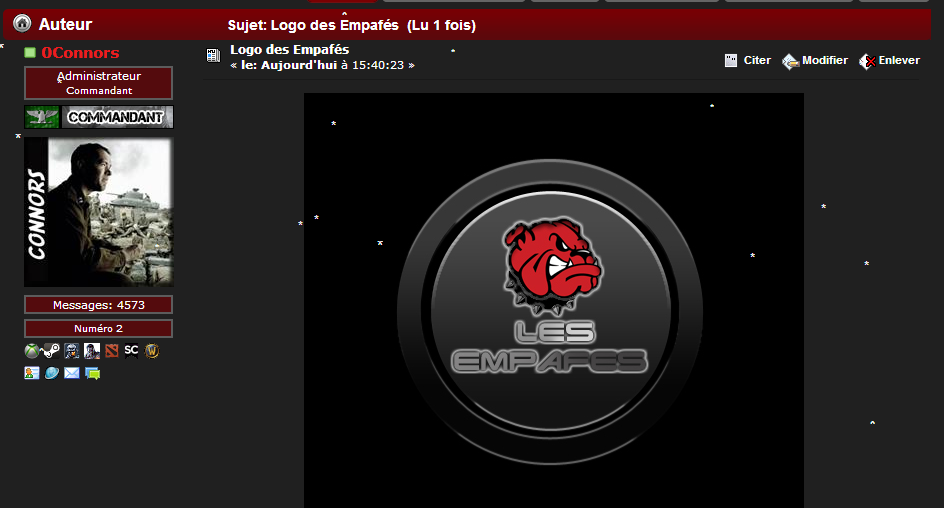Image resolution: width=944 pixels, height=508 pixels.
Task: Open the Logo des Empafés post title
Action: 290,49
